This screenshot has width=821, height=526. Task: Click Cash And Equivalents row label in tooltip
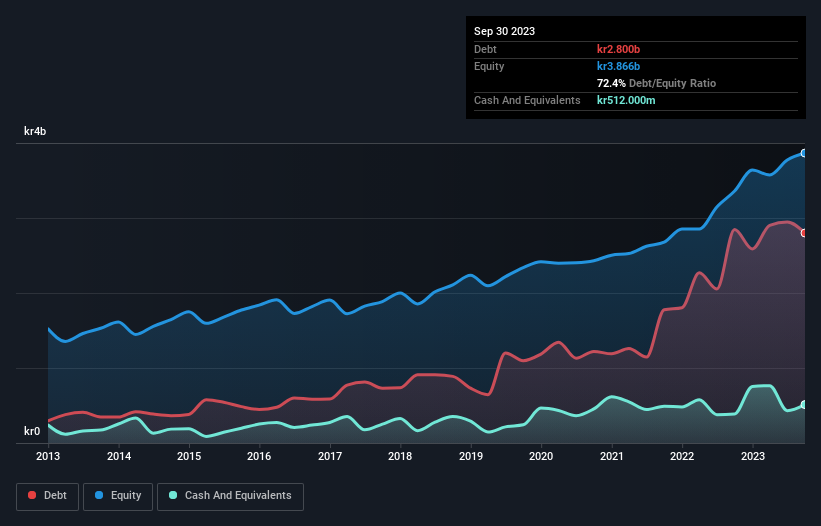[x=527, y=100]
